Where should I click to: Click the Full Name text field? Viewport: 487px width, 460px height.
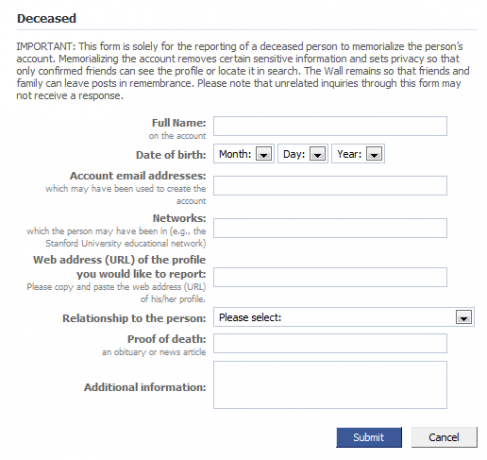pyautogui.click(x=330, y=126)
